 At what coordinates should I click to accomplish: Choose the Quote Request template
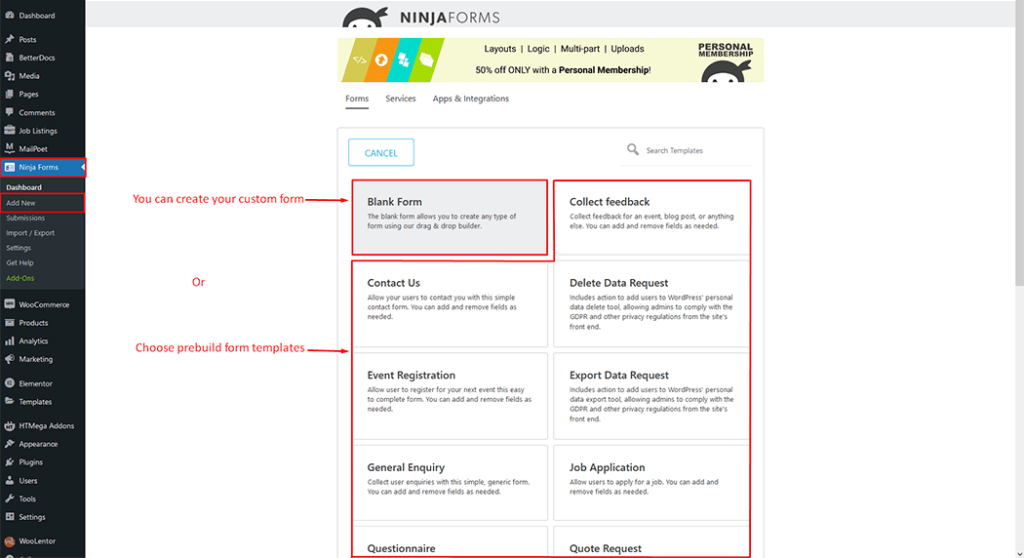point(651,542)
